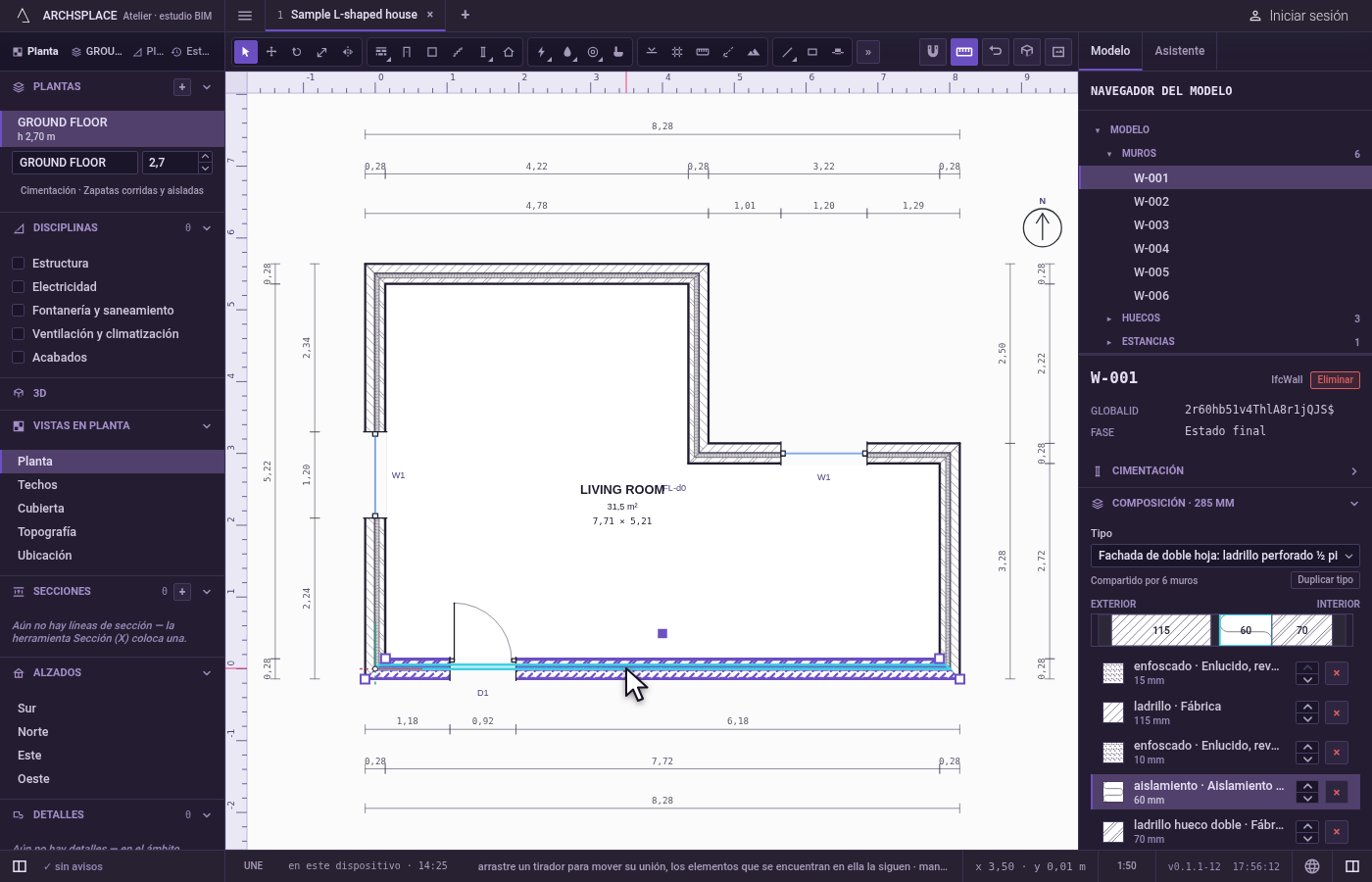Image resolution: width=1372 pixels, height=882 pixels.
Task: Click the undo arrow icon
Action: (996, 51)
